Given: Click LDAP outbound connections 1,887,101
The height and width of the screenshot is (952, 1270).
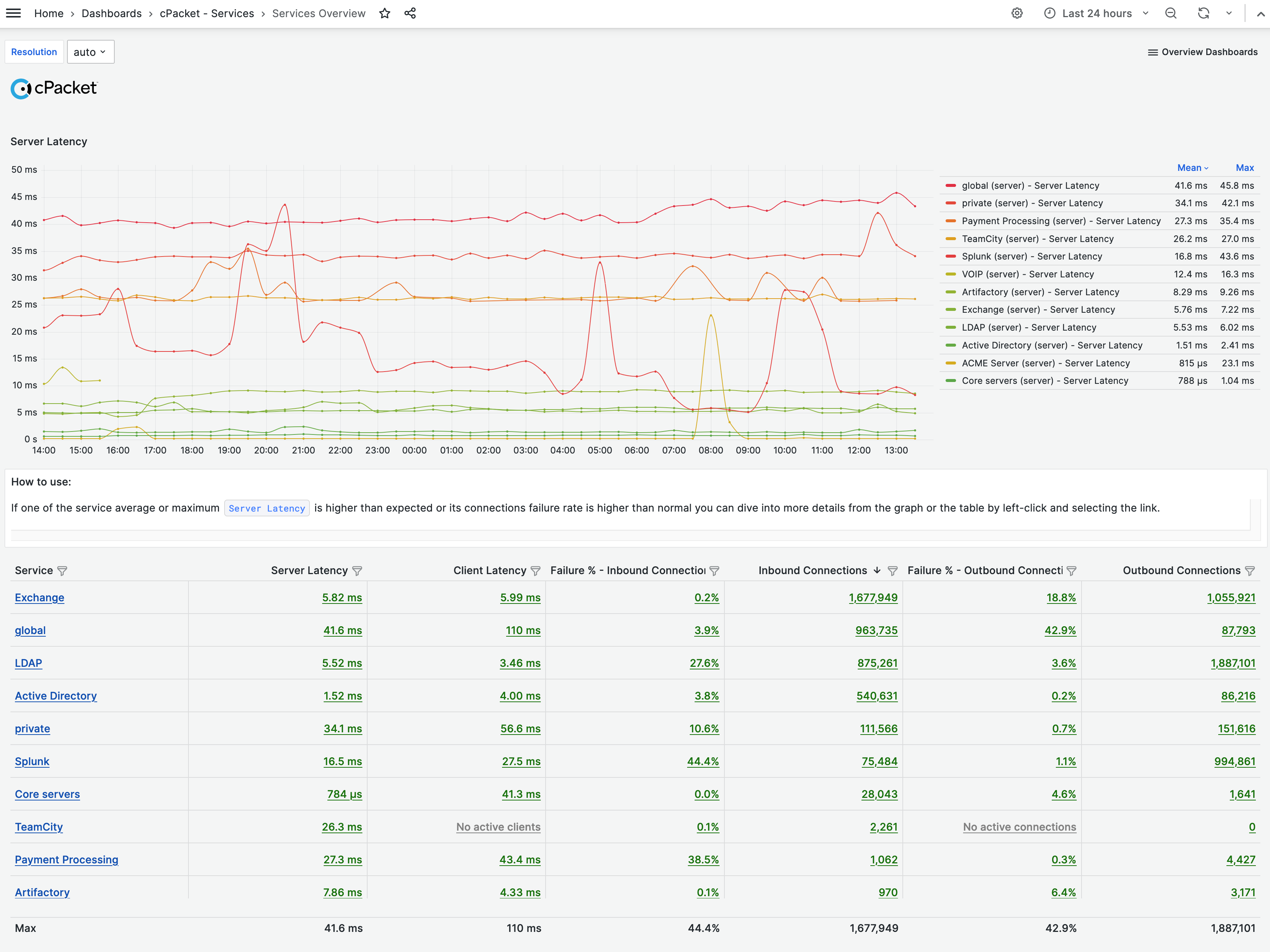Looking at the screenshot, I should click(1233, 663).
